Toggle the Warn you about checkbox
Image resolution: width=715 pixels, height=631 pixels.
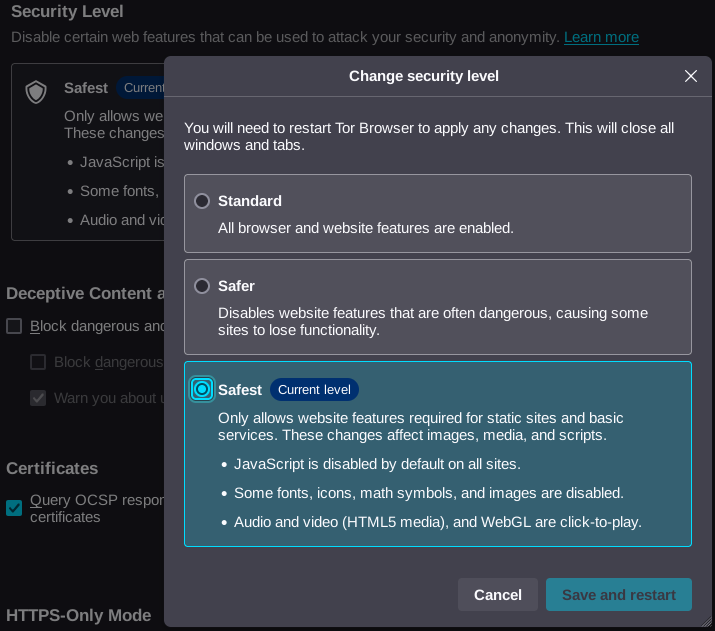click(x=38, y=398)
